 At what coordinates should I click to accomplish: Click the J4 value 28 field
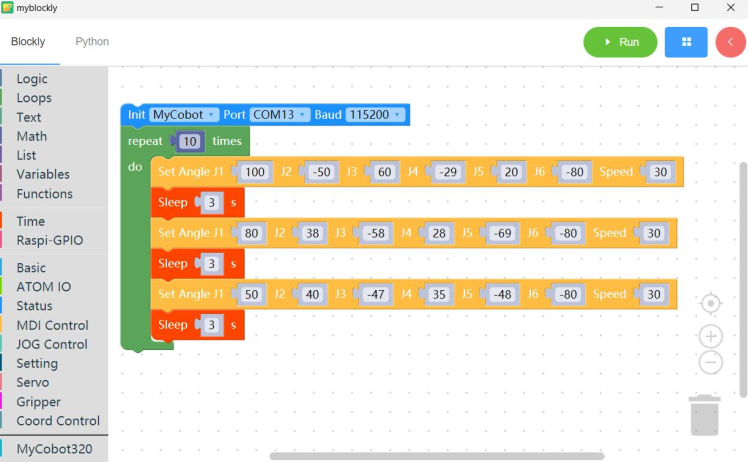pos(439,233)
